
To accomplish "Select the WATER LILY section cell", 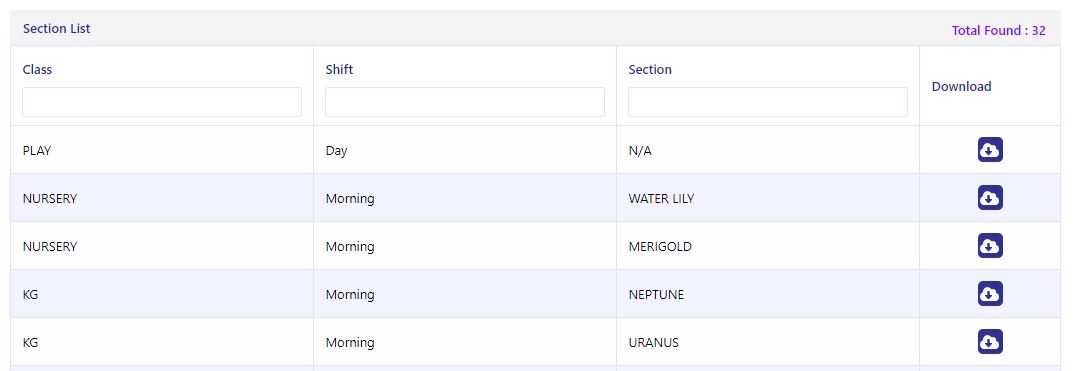I will pos(661,199).
